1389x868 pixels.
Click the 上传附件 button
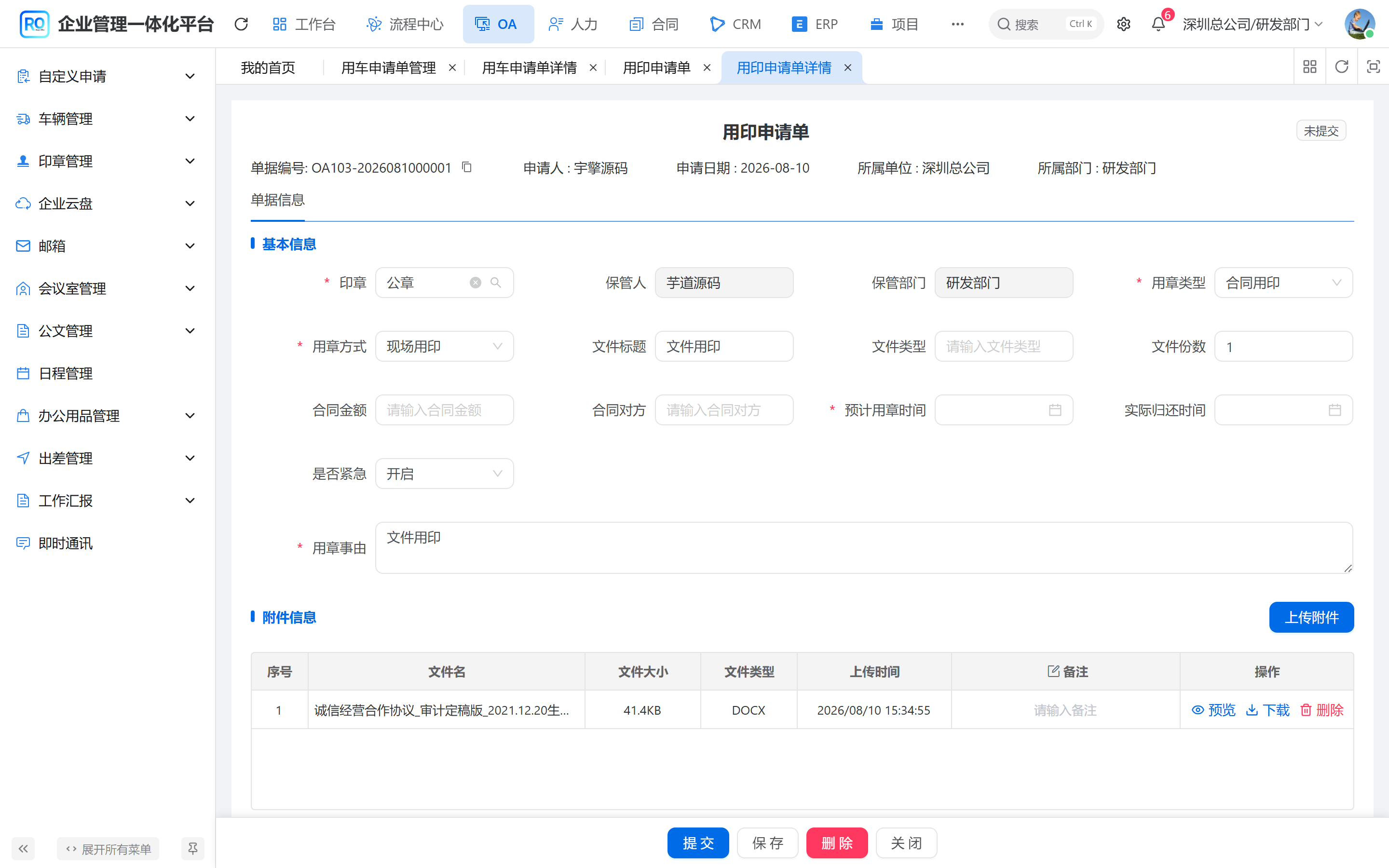pos(1311,617)
